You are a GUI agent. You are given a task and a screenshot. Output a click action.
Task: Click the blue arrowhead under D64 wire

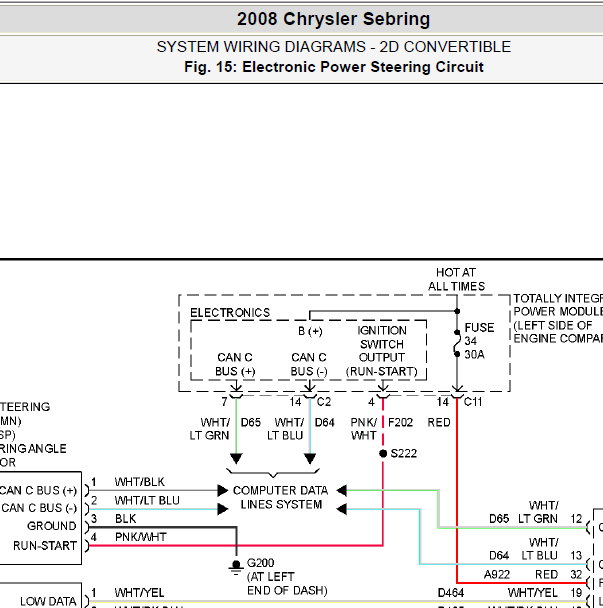[x=310, y=459]
